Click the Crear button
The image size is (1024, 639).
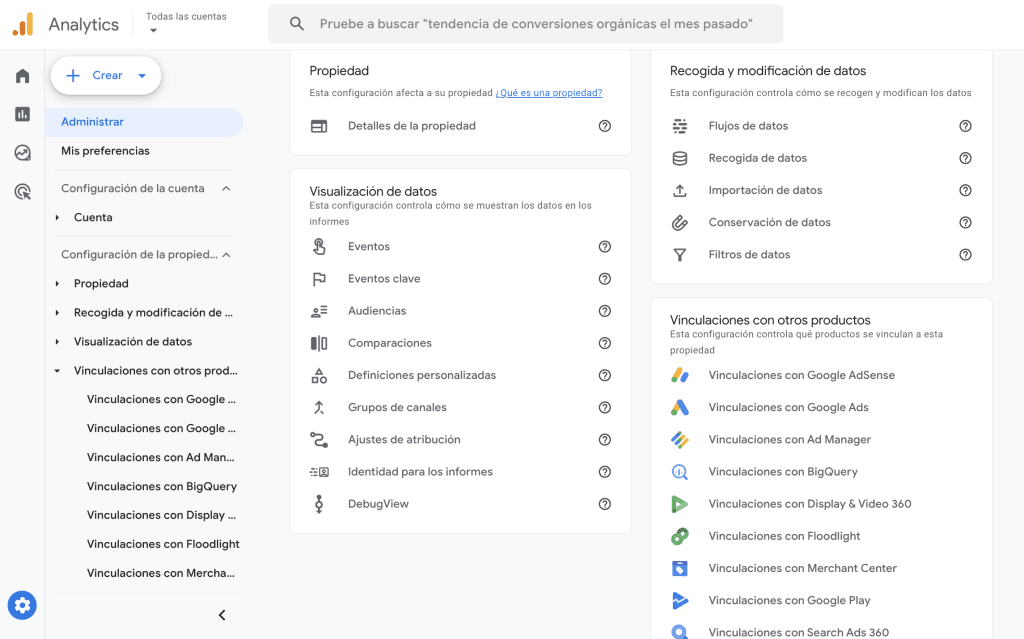[x=106, y=76]
